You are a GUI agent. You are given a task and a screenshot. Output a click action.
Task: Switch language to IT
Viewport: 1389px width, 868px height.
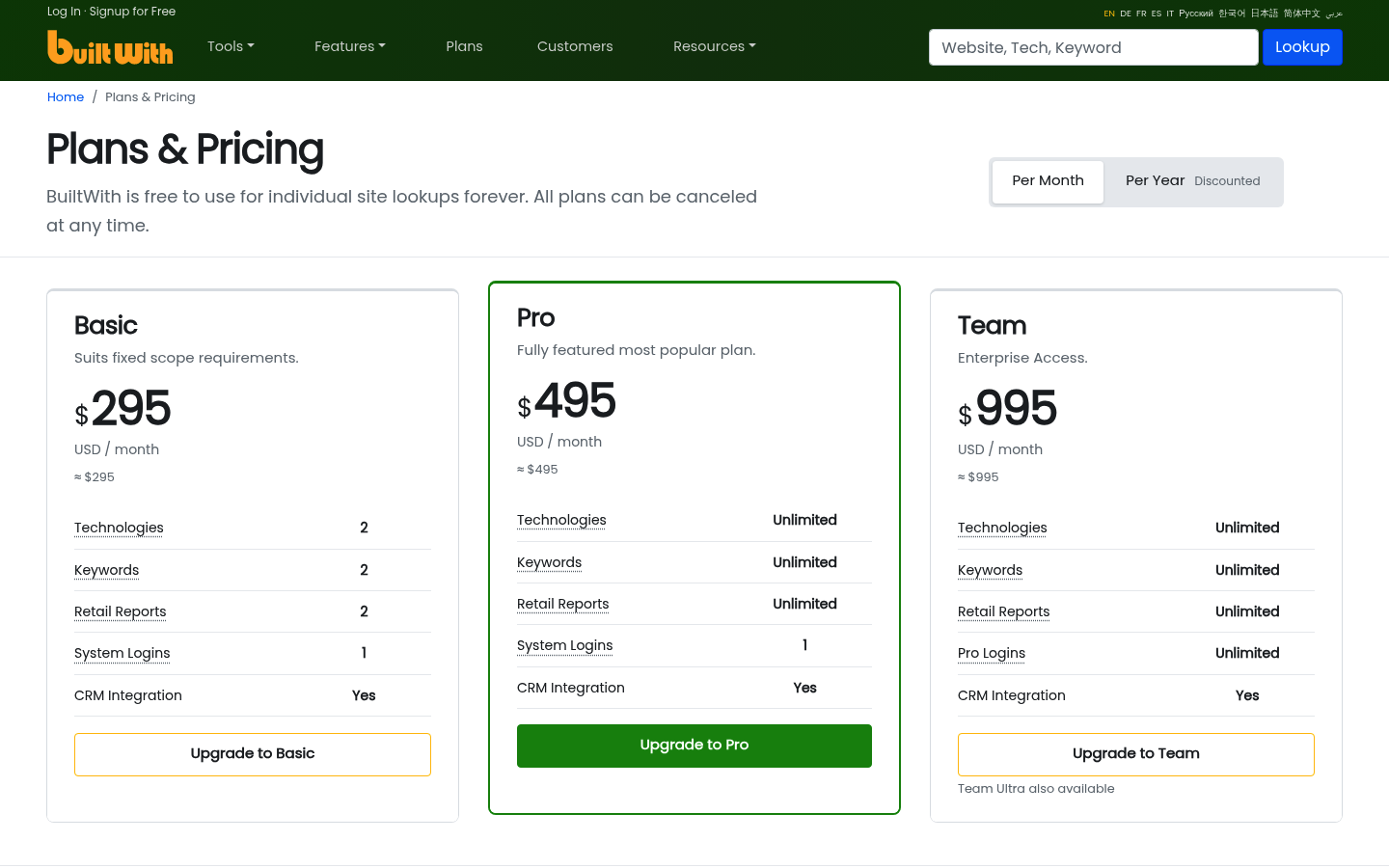1170,14
